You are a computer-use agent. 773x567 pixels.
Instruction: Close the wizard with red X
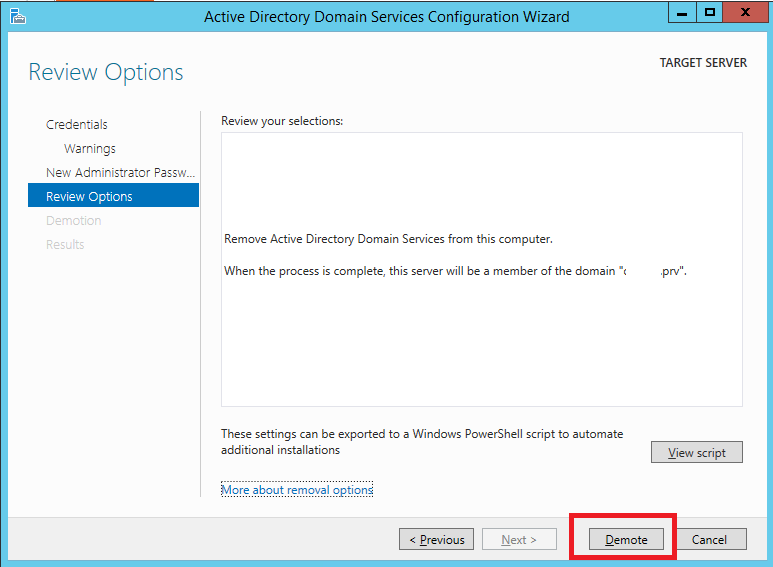pos(745,12)
